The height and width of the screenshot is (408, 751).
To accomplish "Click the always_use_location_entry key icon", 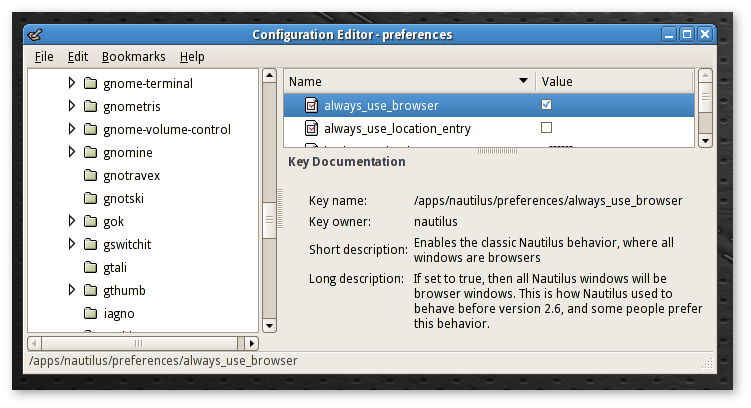I will [311, 128].
